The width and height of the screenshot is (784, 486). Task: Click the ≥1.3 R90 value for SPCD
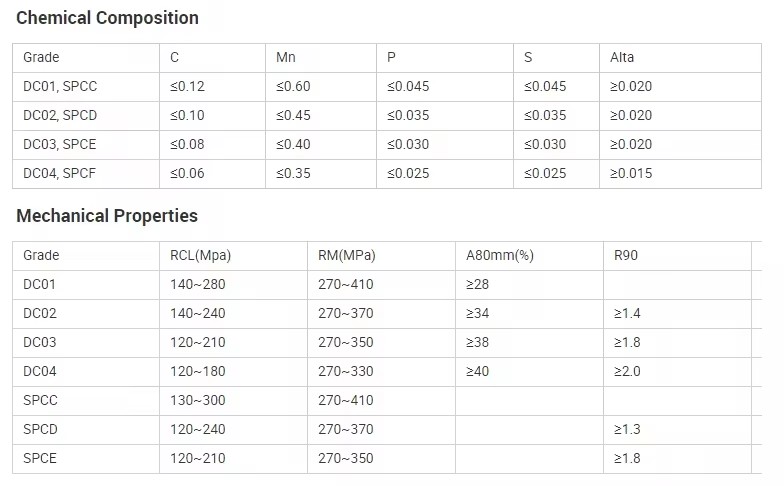coord(627,429)
